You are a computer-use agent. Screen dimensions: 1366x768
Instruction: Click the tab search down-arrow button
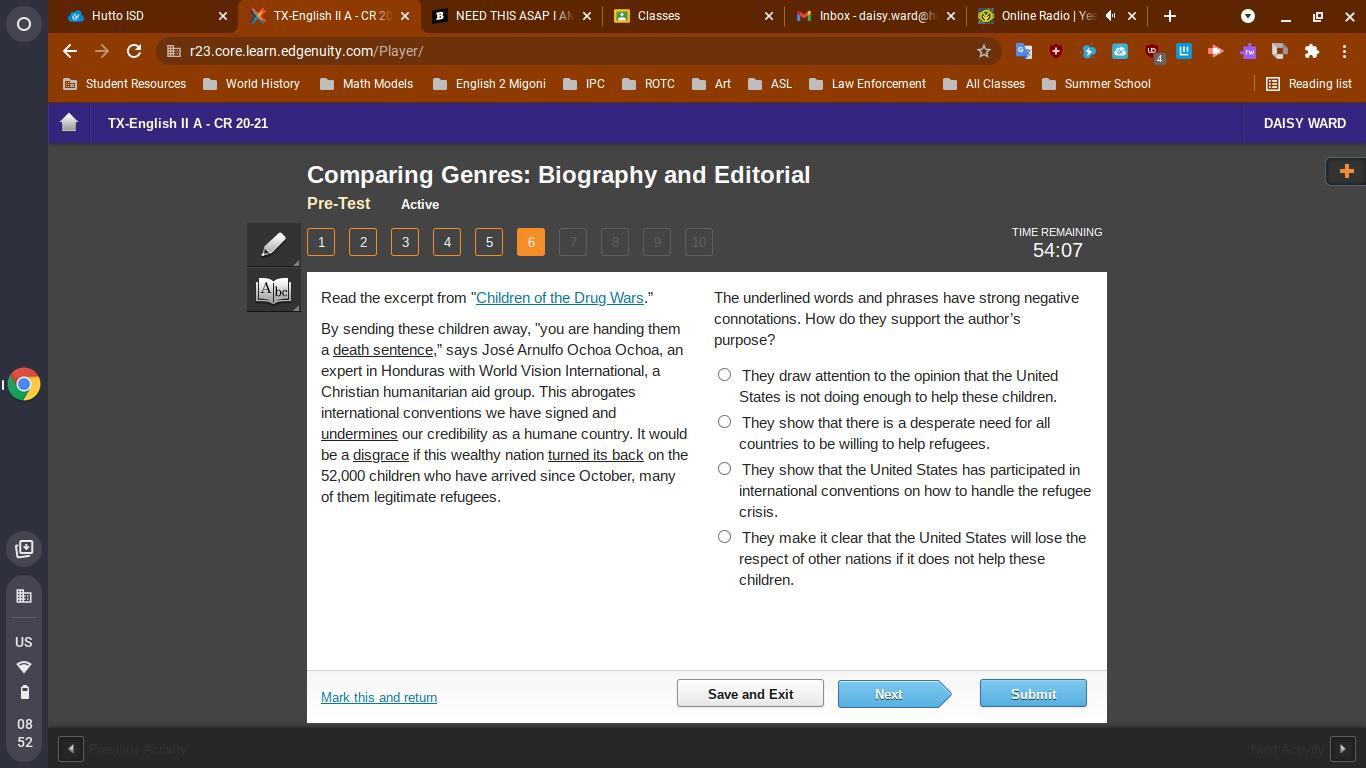[1247, 16]
